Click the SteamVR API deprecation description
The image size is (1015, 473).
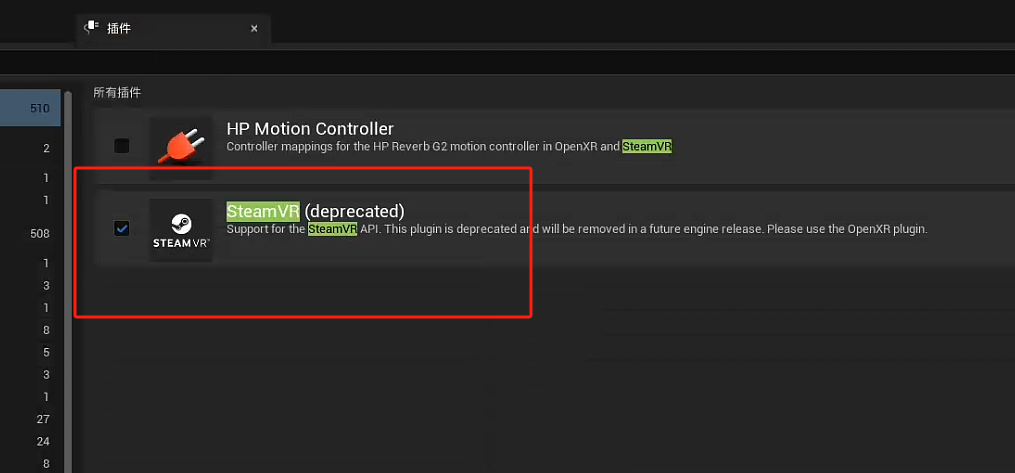click(x=577, y=229)
